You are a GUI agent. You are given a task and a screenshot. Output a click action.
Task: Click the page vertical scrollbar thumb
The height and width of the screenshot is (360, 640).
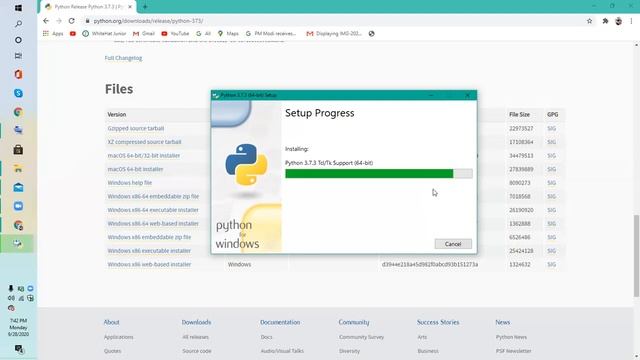(636, 256)
